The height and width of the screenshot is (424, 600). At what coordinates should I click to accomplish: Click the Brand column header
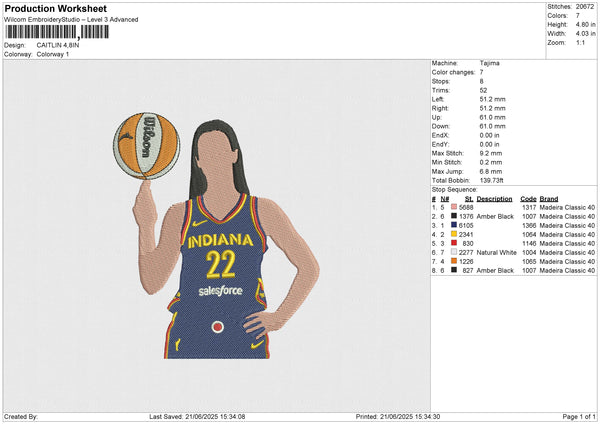(551, 198)
